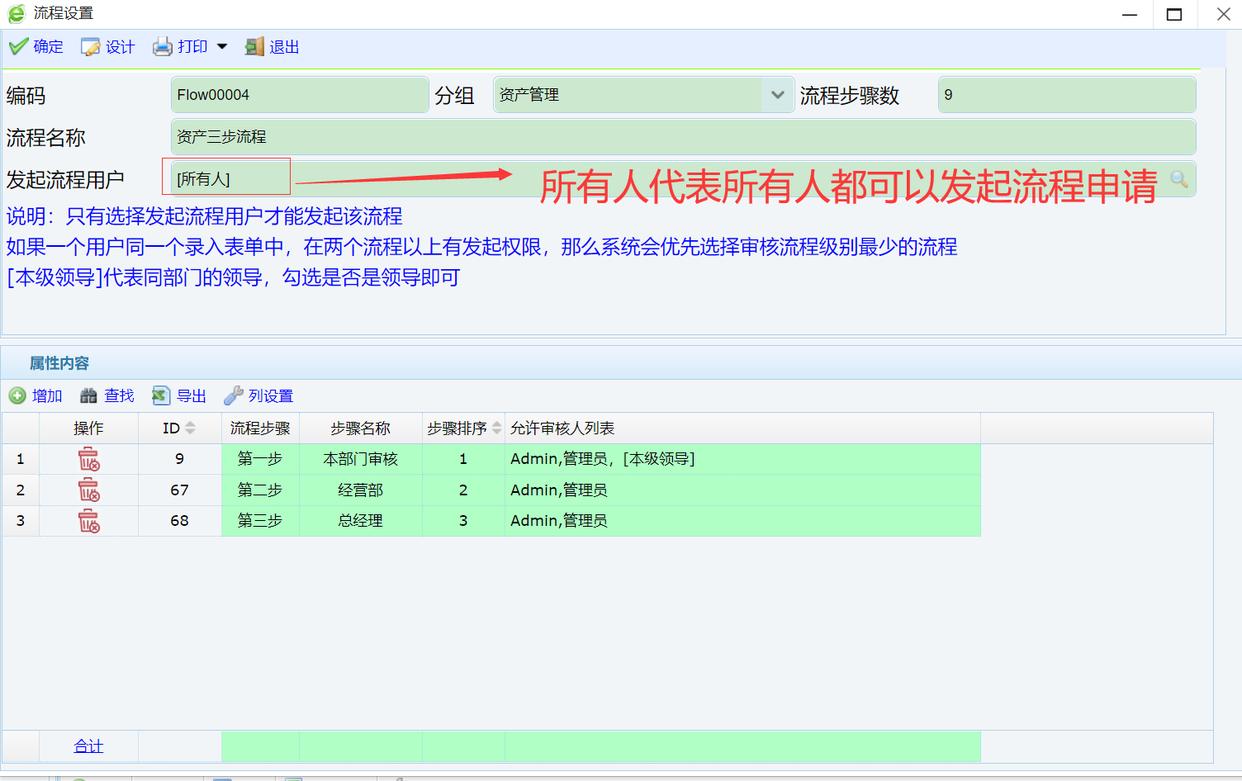Select the 属性内容 panel tab
This screenshot has width=1242, height=781.
point(59,363)
